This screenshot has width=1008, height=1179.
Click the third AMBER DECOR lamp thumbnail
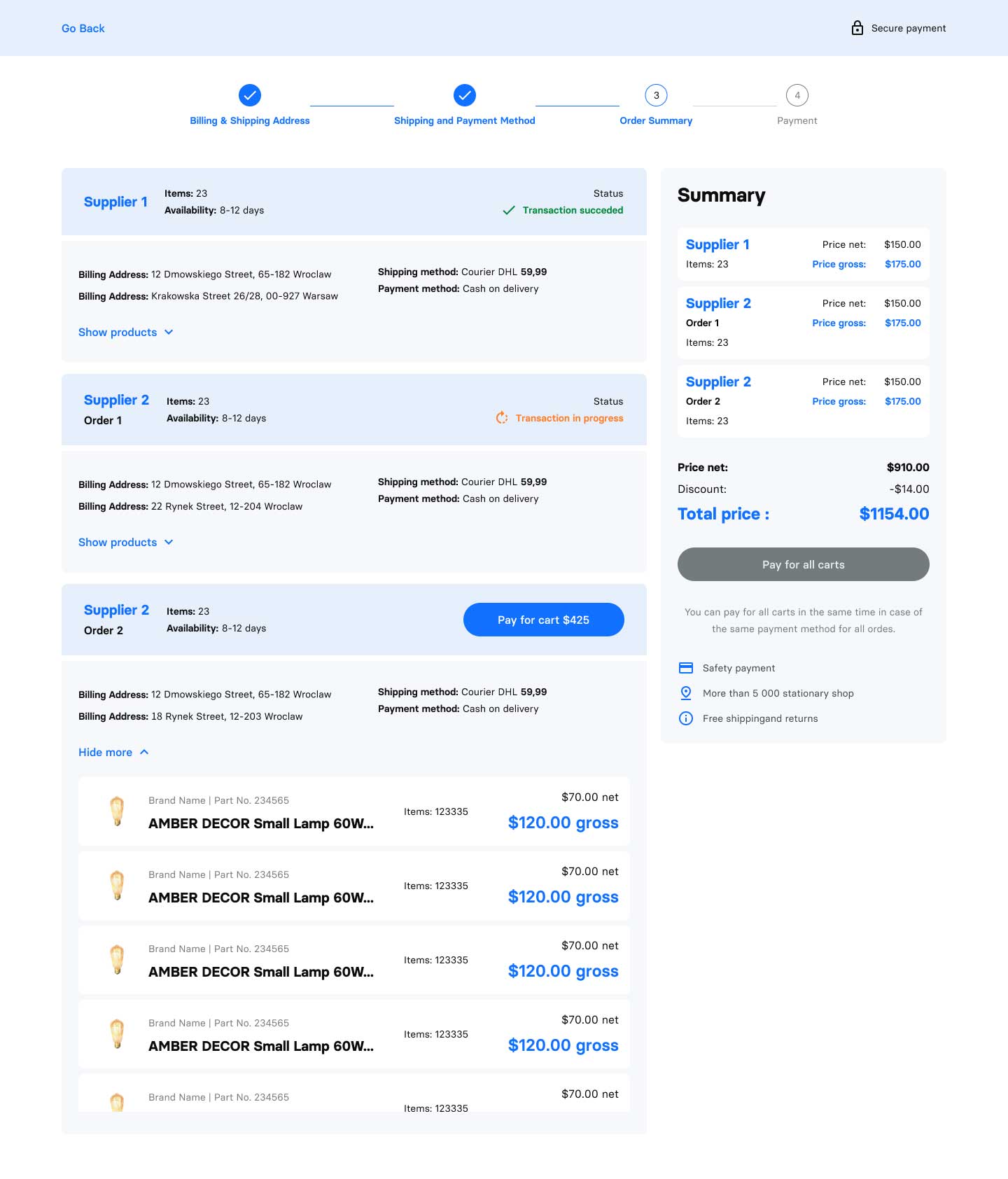[118, 960]
